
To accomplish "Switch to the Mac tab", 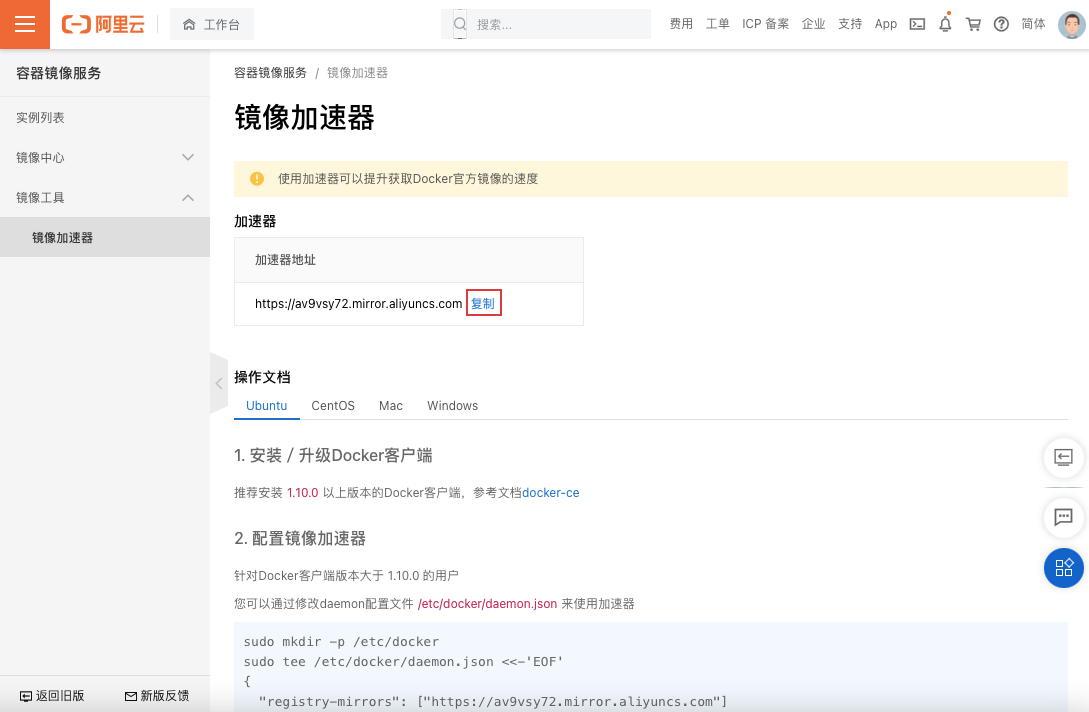I will (x=391, y=406).
